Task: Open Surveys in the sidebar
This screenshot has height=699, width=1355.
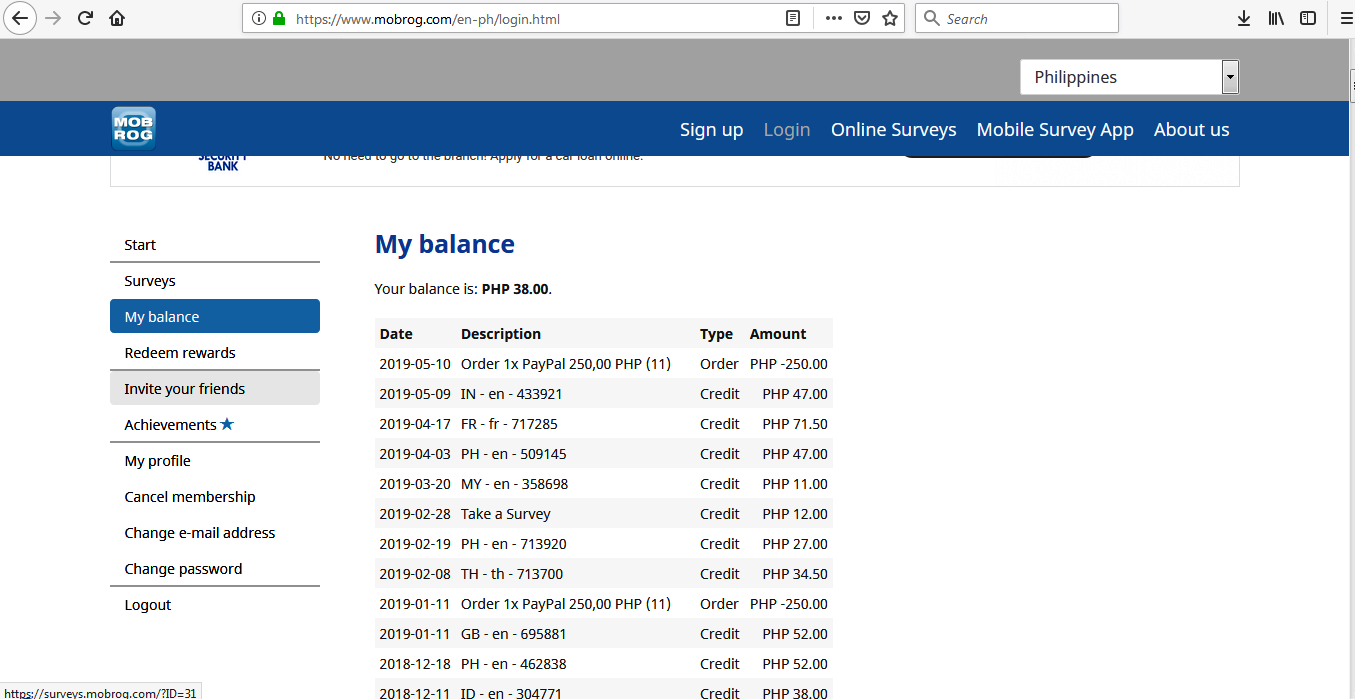Action: pyautogui.click(x=215, y=281)
